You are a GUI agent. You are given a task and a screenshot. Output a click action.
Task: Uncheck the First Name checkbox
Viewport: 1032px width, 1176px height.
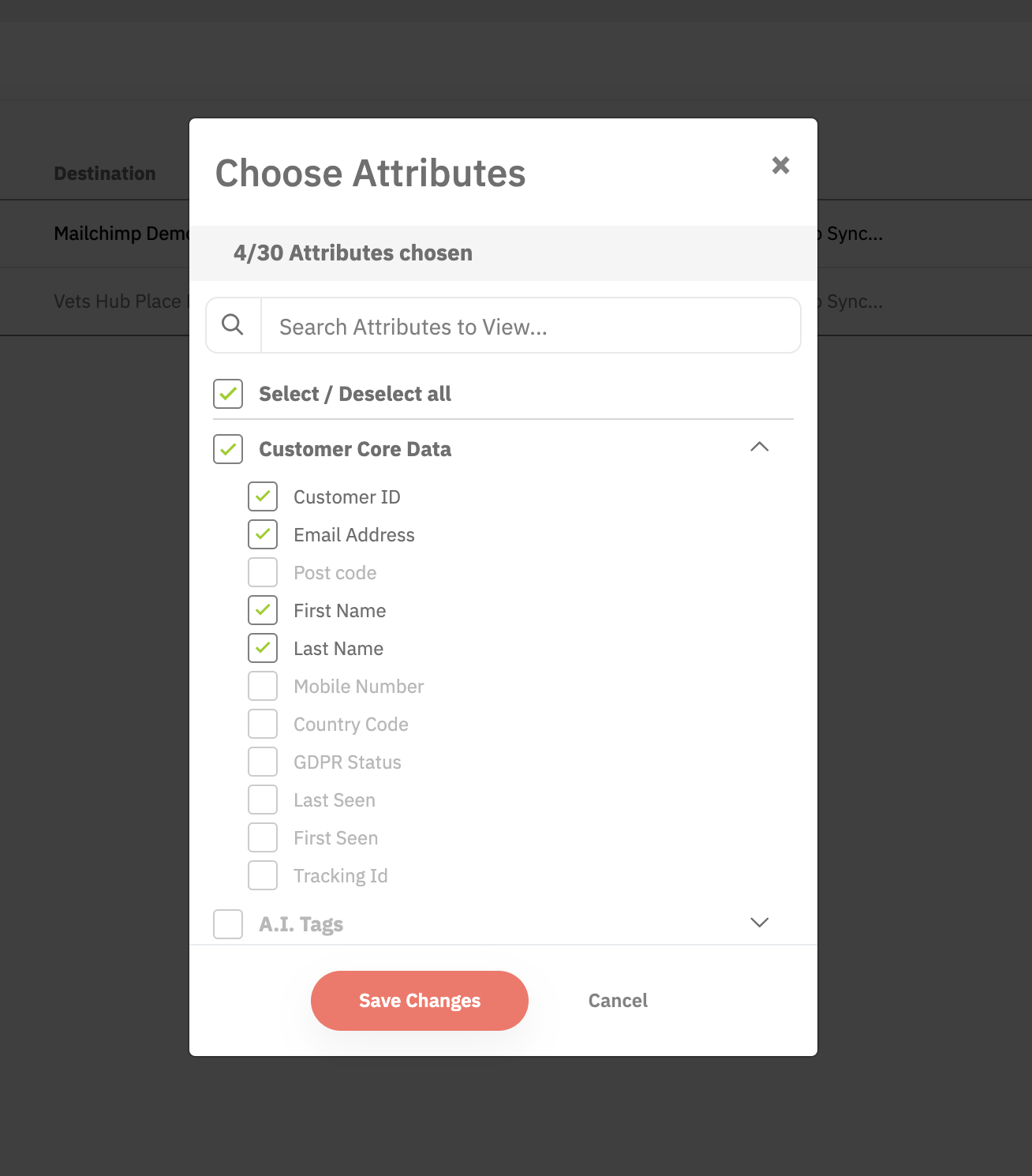[x=263, y=610]
